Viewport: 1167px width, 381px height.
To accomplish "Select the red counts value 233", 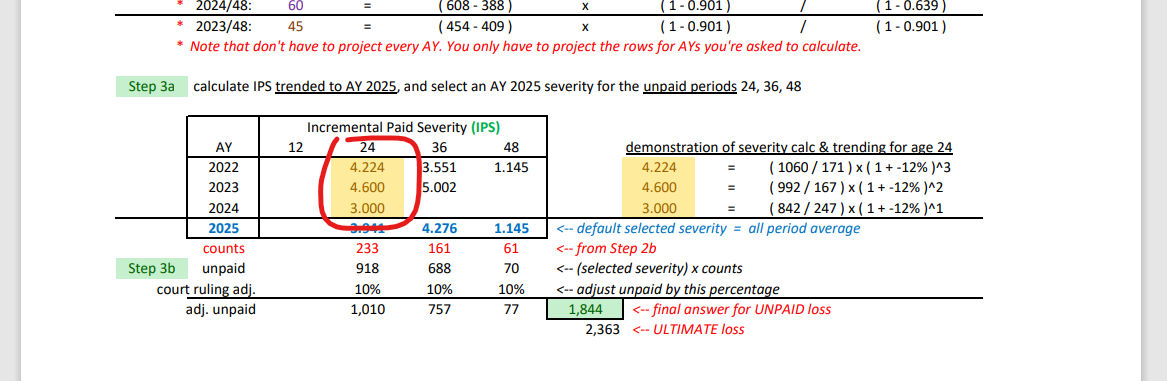I will click(x=368, y=249).
